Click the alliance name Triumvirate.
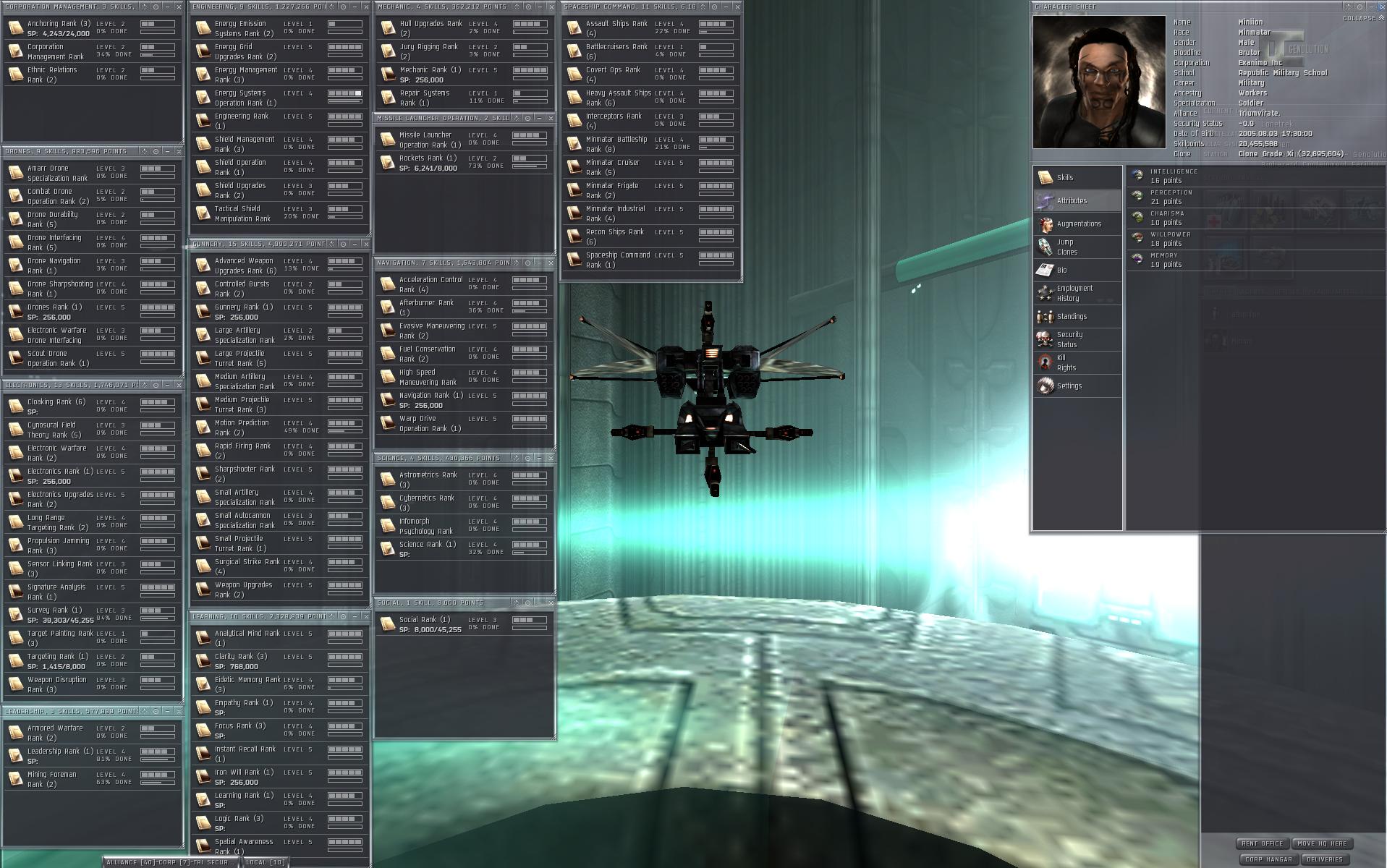The height and width of the screenshot is (868, 1387). coord(1260,114)
